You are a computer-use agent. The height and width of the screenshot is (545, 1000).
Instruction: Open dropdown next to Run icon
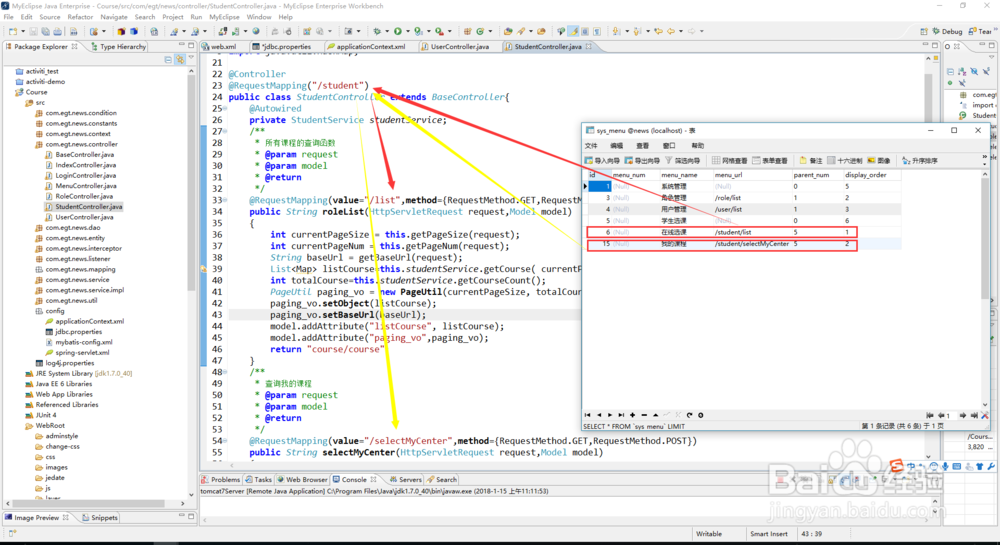407,31
